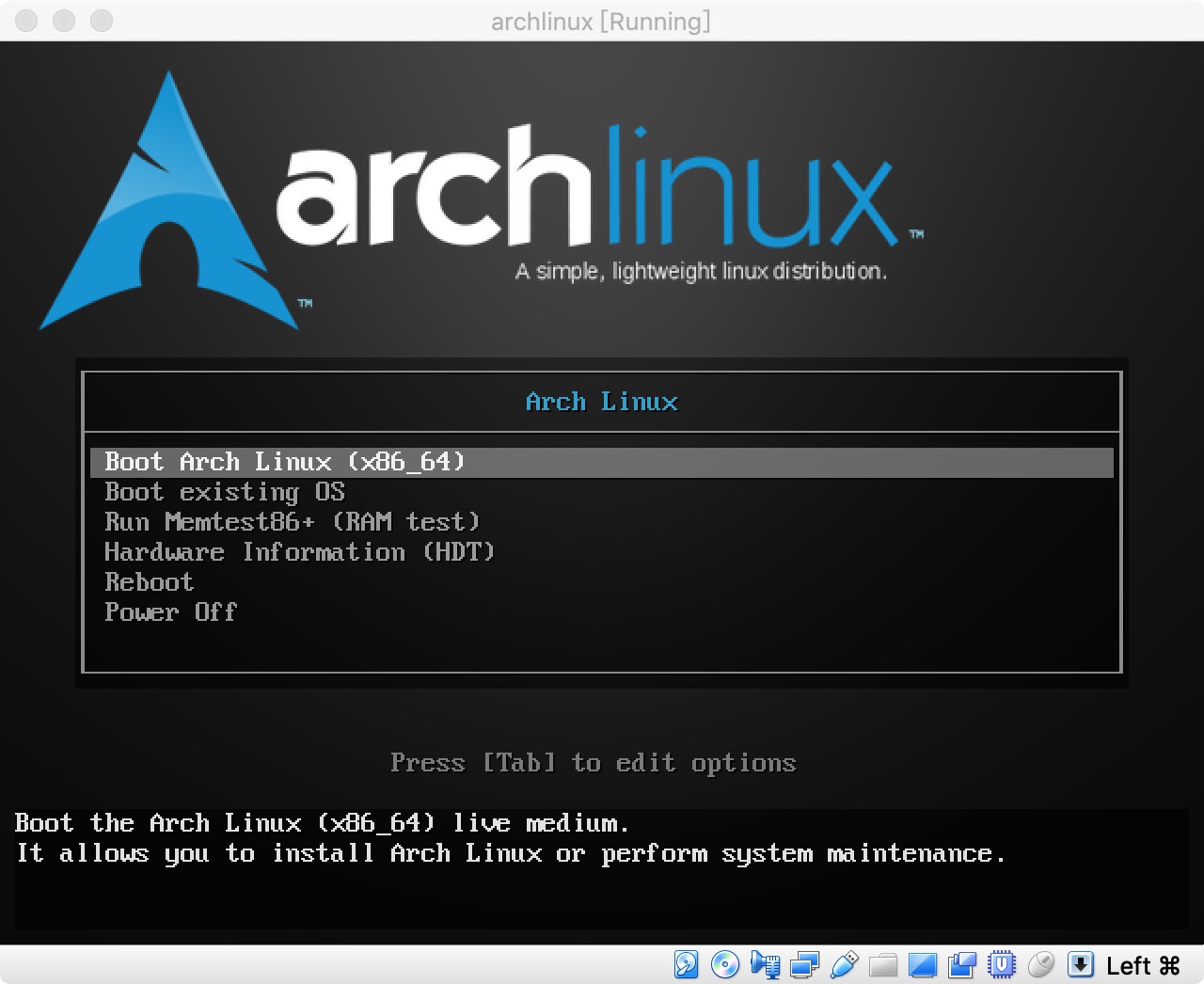Click the 'Boot the Arch Linux (x86_64) live medium.' line
Viewport: 1204px width, 984px height.
tap(322, 823)
